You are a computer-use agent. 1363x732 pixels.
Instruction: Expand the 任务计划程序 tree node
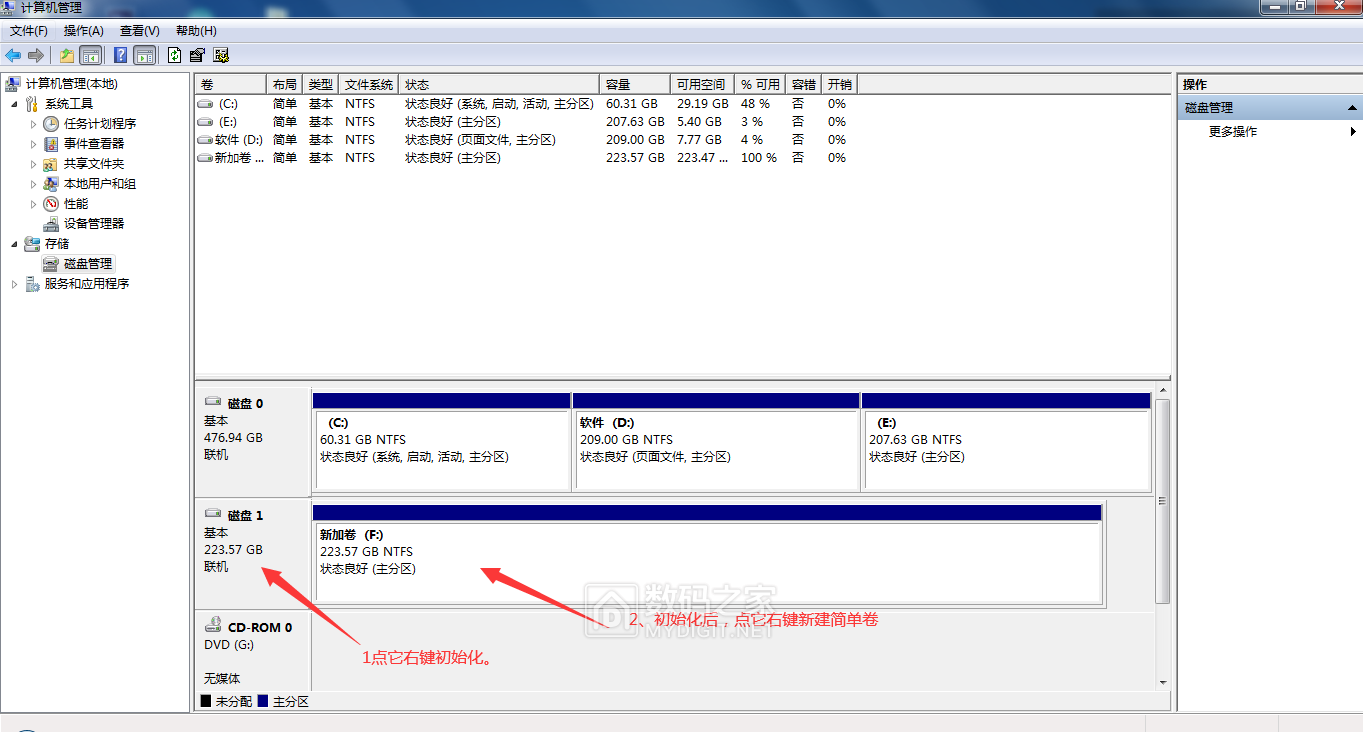(33, 124)
